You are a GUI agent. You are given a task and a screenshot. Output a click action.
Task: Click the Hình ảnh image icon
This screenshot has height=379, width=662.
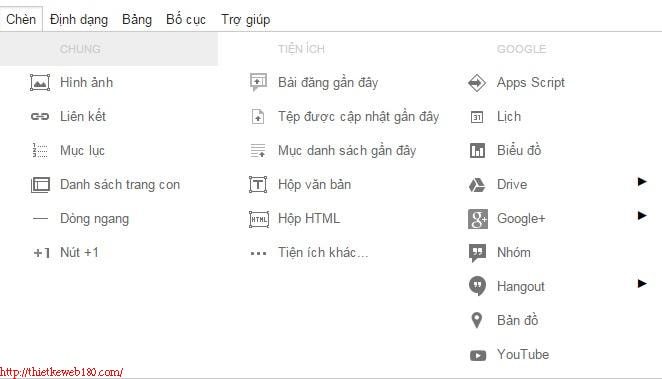pyautogui.click(x=40, y=82)
